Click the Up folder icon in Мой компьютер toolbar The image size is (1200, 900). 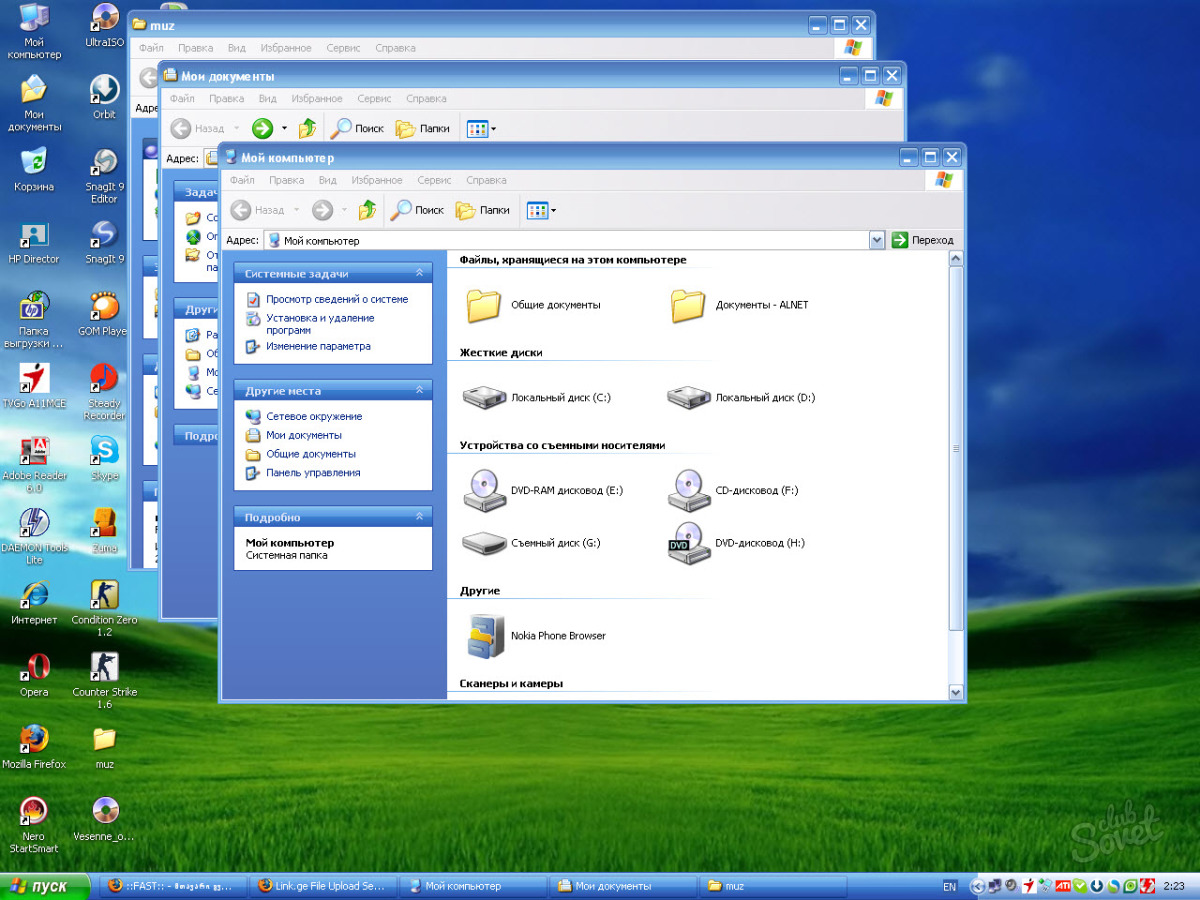pos(368,210)
